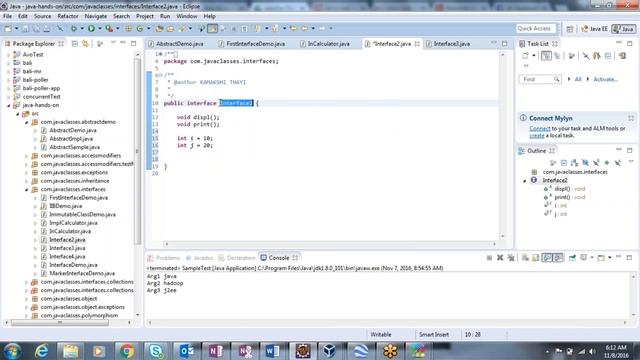Click the search magnifier in Task List Find
The height and width of the screenshot is (360, 640).
556,79
